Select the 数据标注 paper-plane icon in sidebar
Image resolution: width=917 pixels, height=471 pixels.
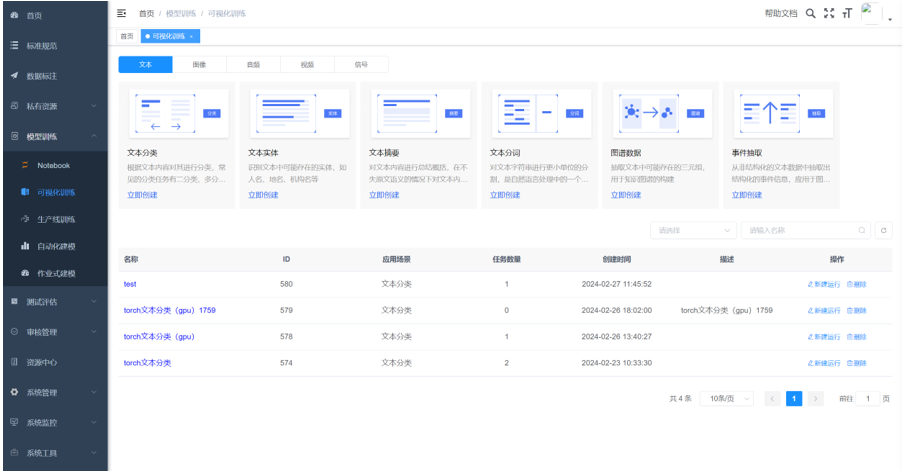pos(15,75)
